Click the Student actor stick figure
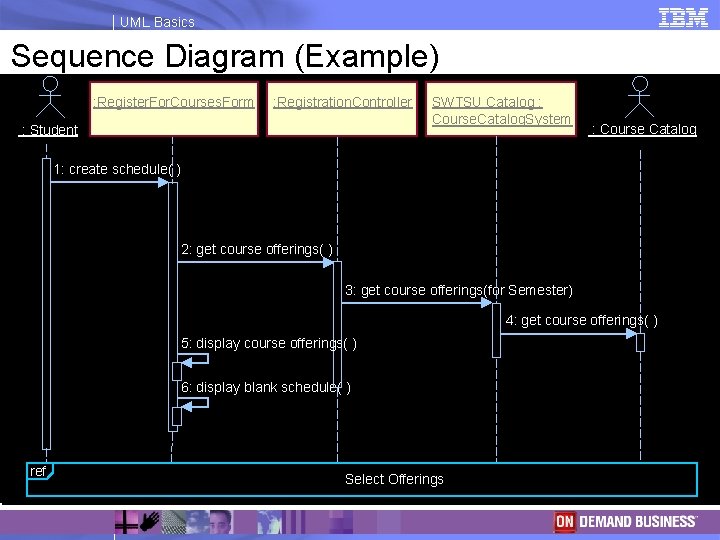 pyautogui.click(x=50, y=97)
